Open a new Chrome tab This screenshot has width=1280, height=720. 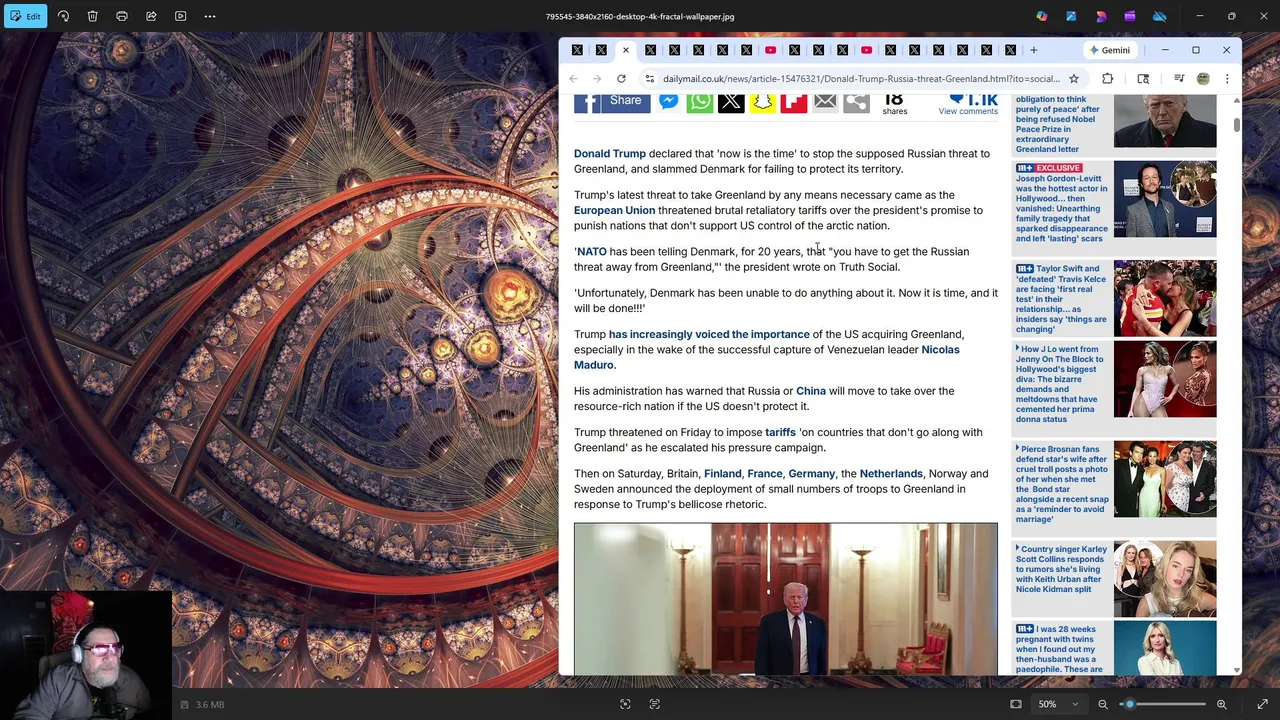[1034, 50]
